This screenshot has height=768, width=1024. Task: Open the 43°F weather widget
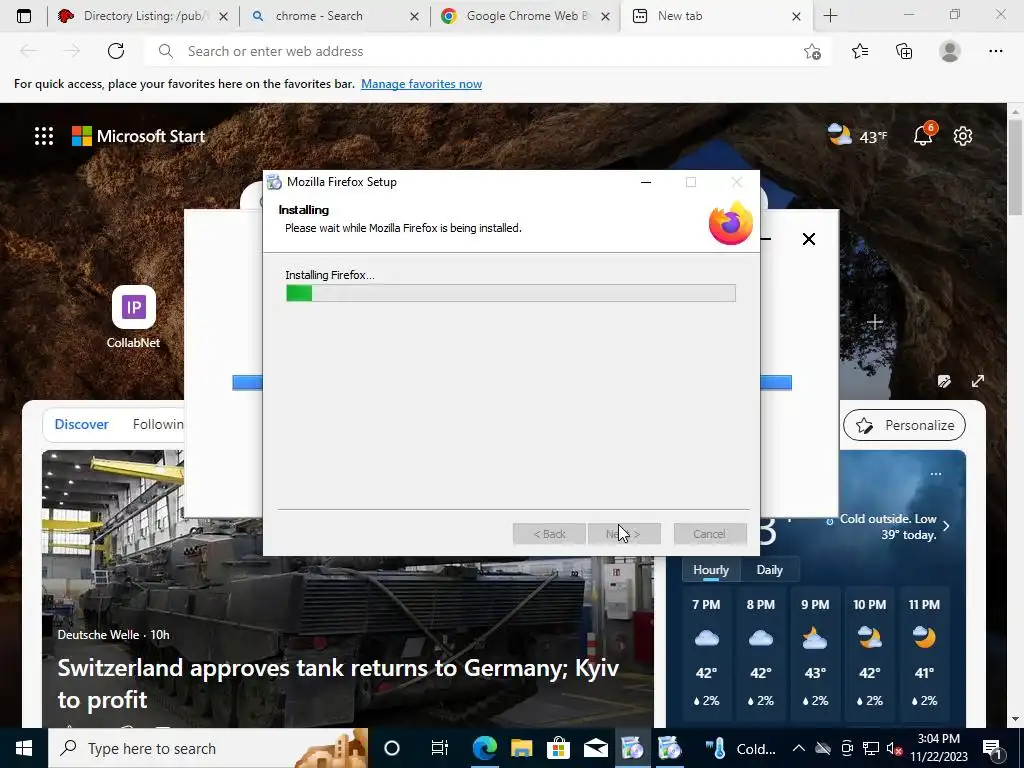857,136
